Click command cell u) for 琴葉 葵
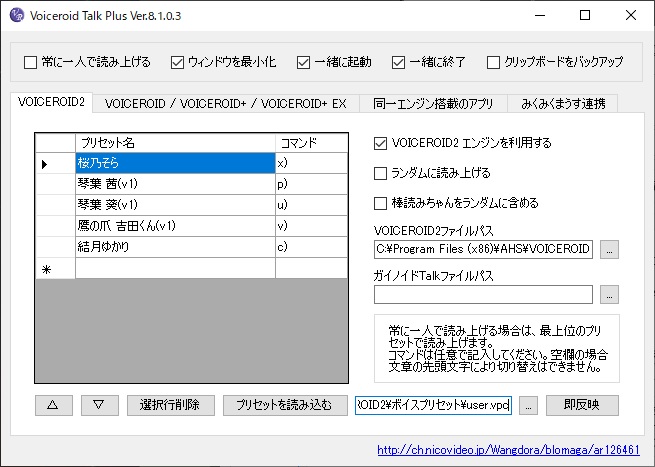This screenshot has width=655, height=467. [311, 205]
